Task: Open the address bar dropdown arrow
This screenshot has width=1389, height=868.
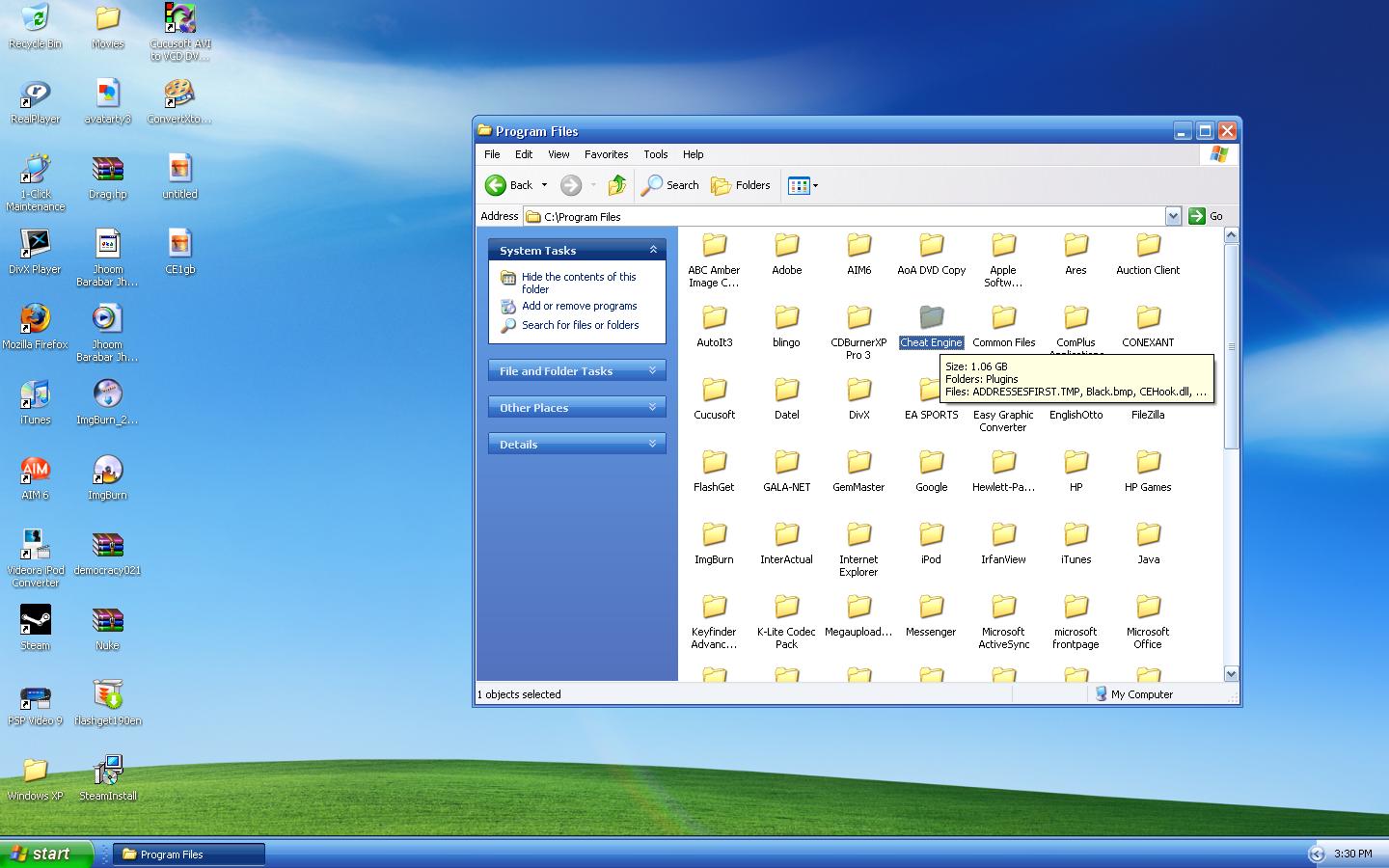Action: (1173, 216)
